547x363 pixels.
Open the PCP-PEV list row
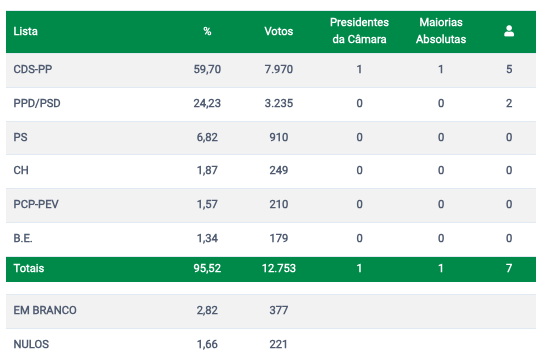[x=271, y=205]
